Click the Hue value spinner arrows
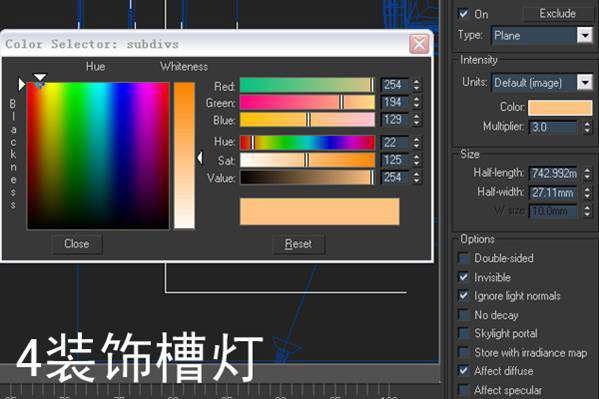This screenshot has width=599, height=399. (416, 143)
